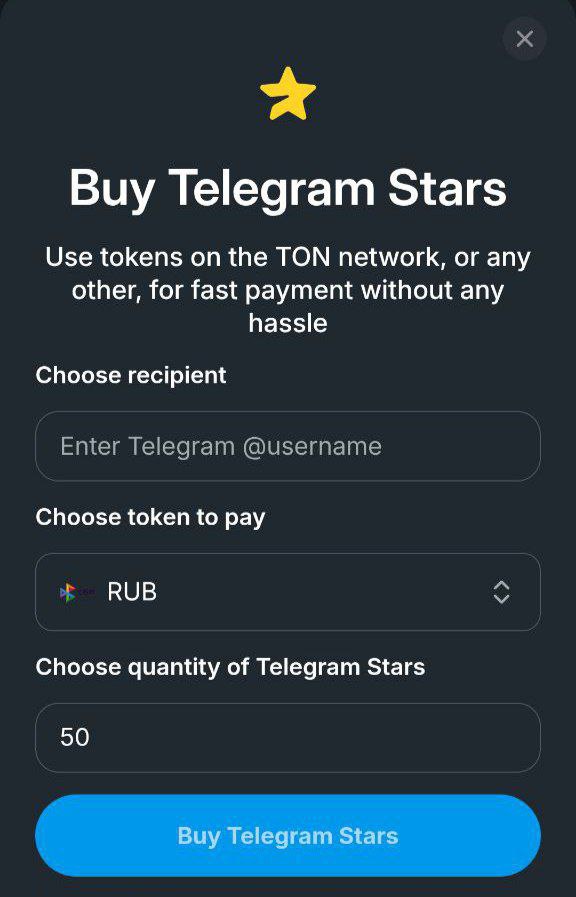Click the word hassle in the subtitle
The image size is (576, 897).
288,323
